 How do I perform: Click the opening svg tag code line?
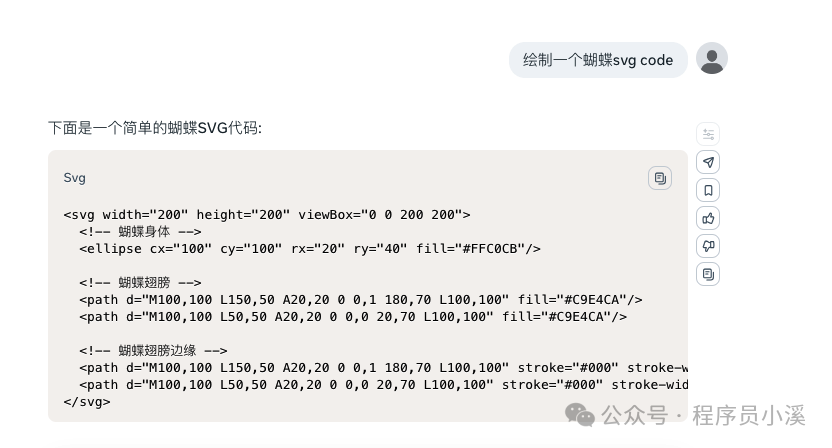pyautogui.click(x=266, y=214)
